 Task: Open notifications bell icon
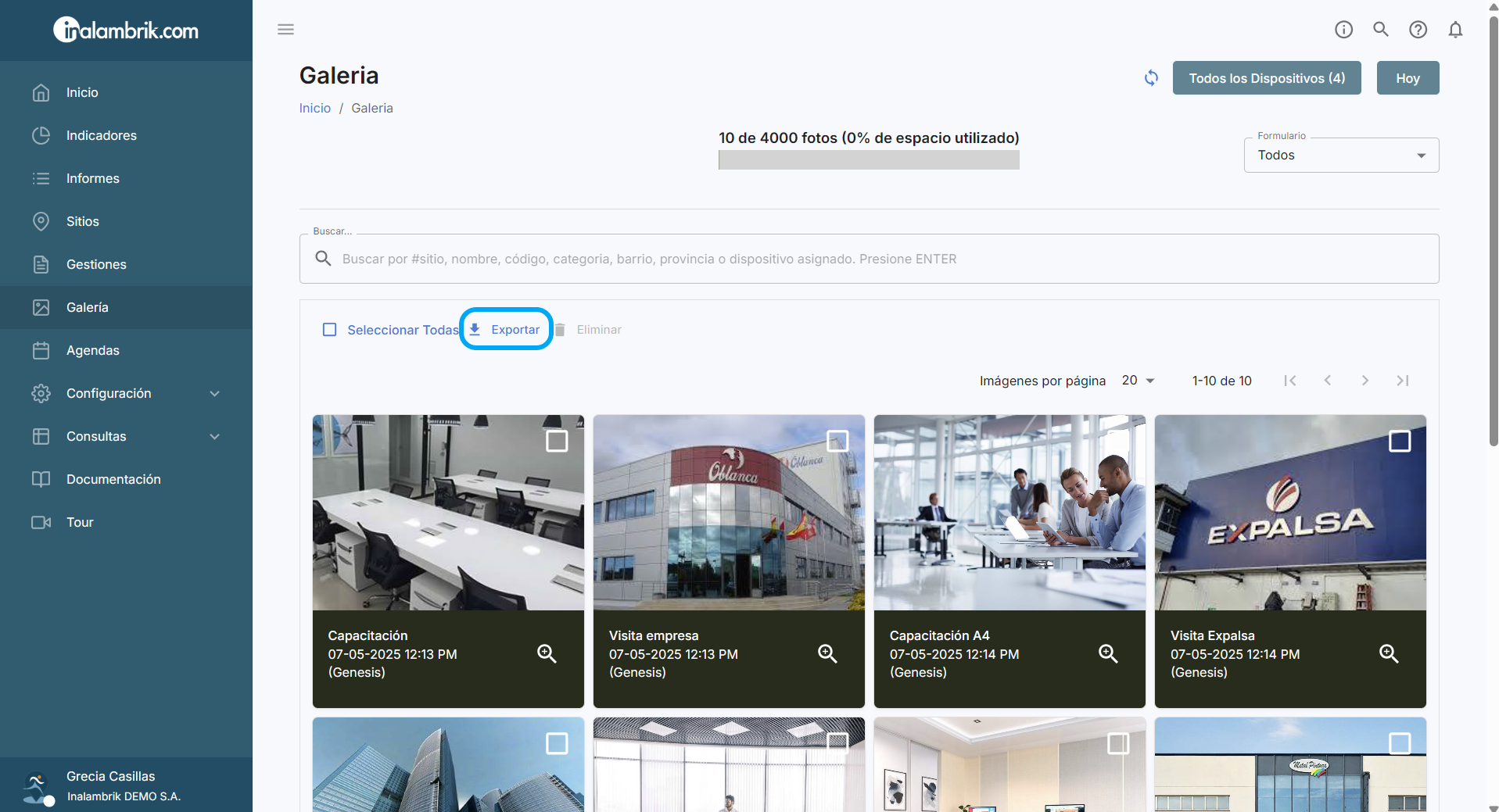pos(1455,30)
